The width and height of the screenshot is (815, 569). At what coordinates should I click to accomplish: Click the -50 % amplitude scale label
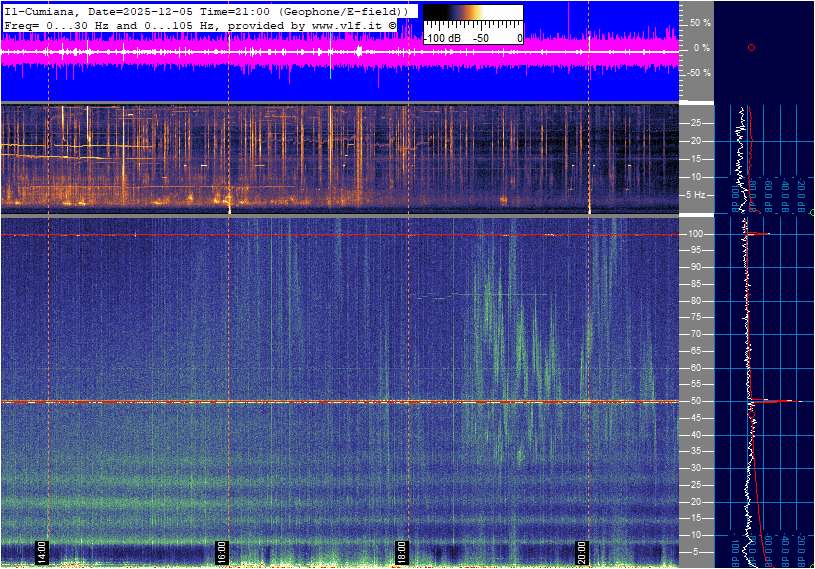pyautogui.click(x=698, y=73)
